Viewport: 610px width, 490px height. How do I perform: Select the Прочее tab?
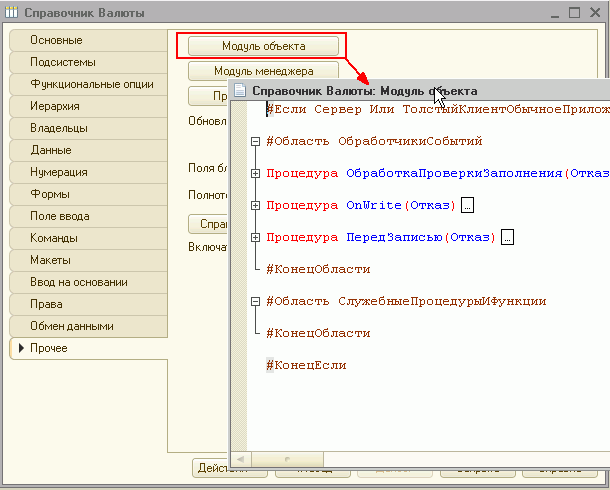89,348
